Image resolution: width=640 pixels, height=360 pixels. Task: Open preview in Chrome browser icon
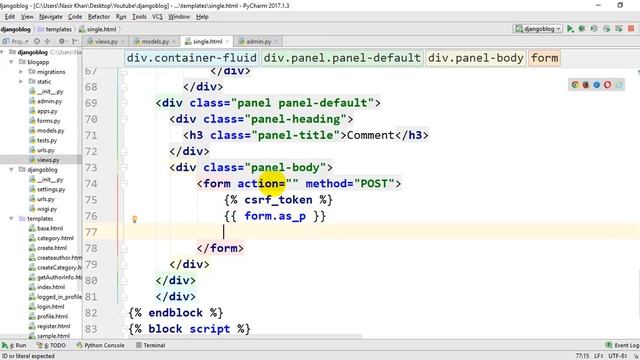point(575,84)
